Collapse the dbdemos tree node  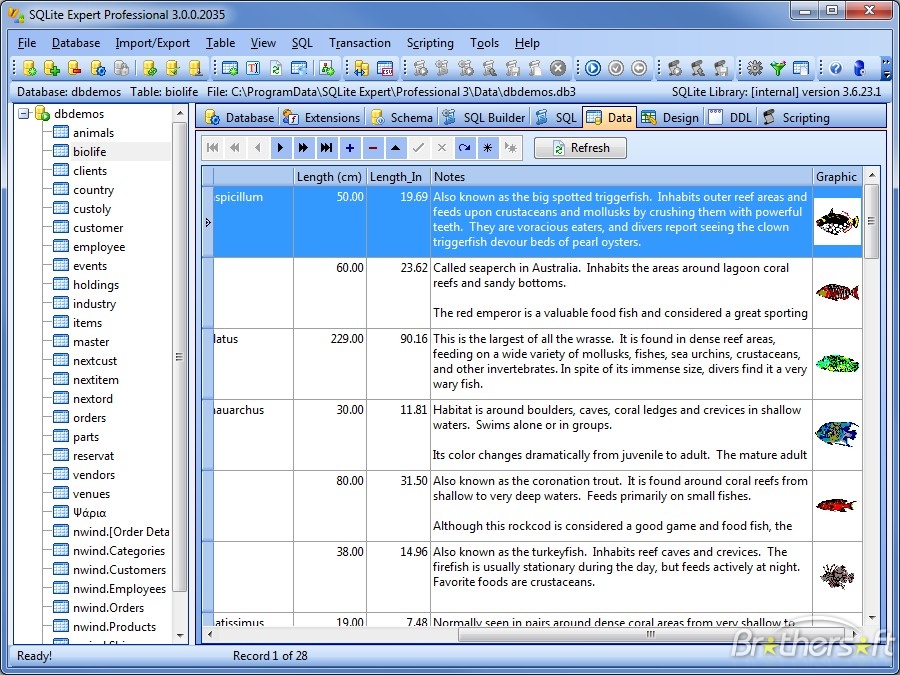24,114
